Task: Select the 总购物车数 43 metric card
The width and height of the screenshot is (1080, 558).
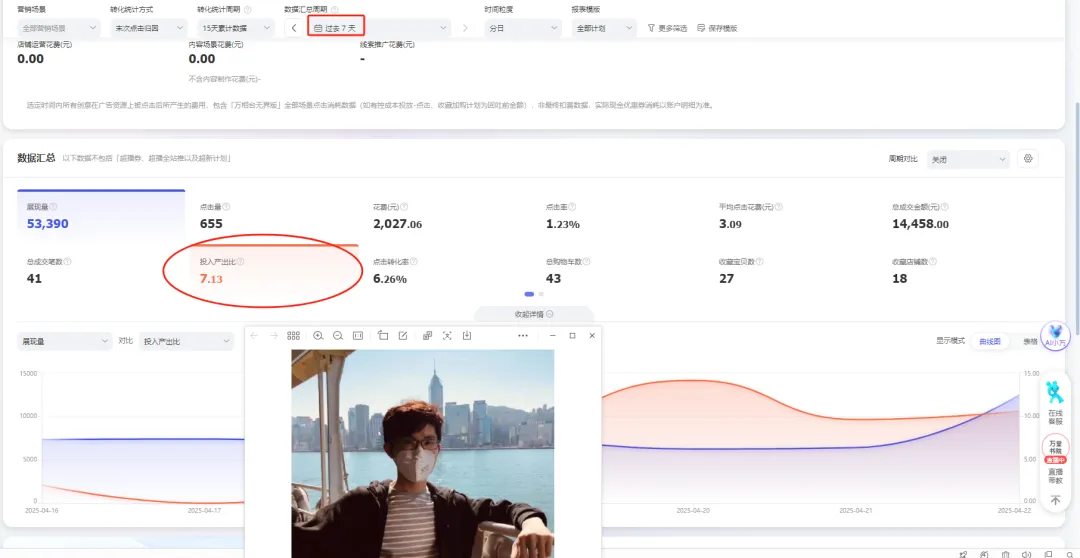Action: click(x=619, y=270)
